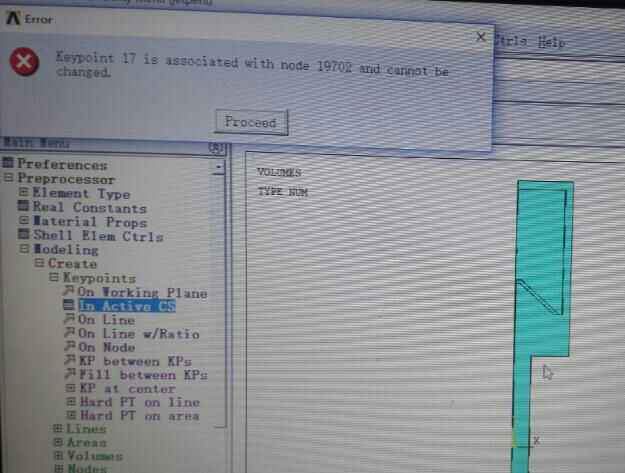Open the Preferences item in Main Menu

pyautogui.click(x=62, y=164)
